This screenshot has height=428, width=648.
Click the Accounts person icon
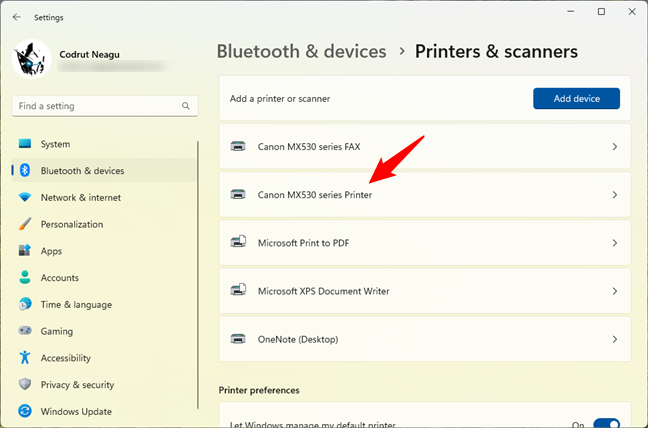tap(25, 277)
